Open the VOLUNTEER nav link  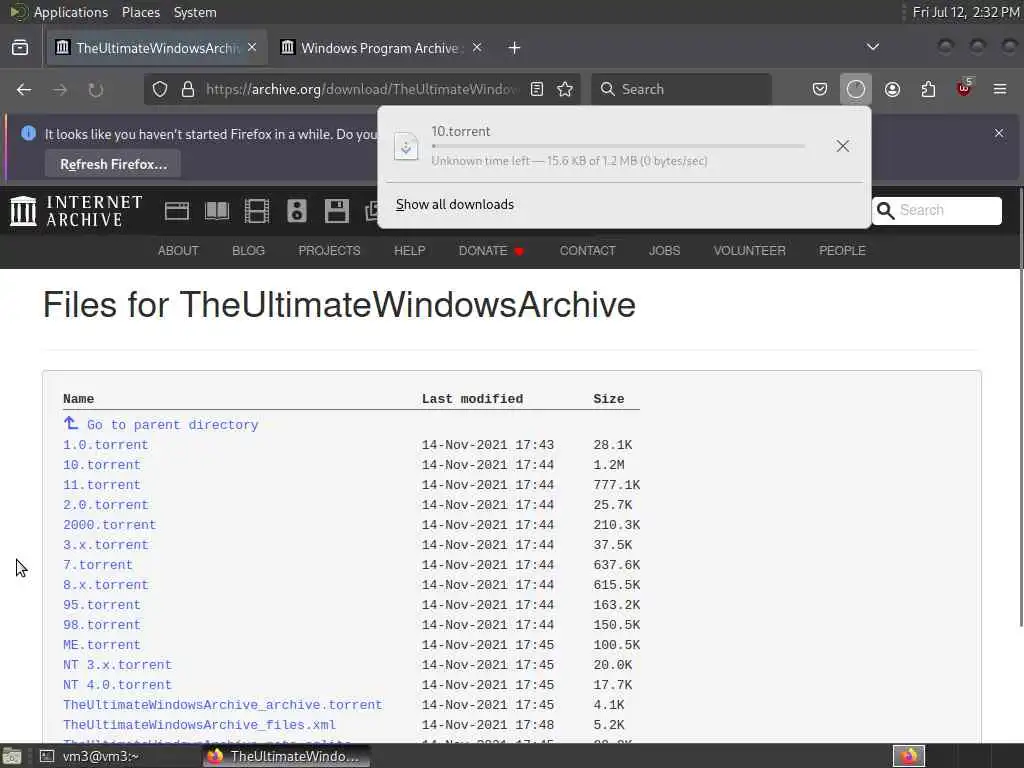[749, 251]
